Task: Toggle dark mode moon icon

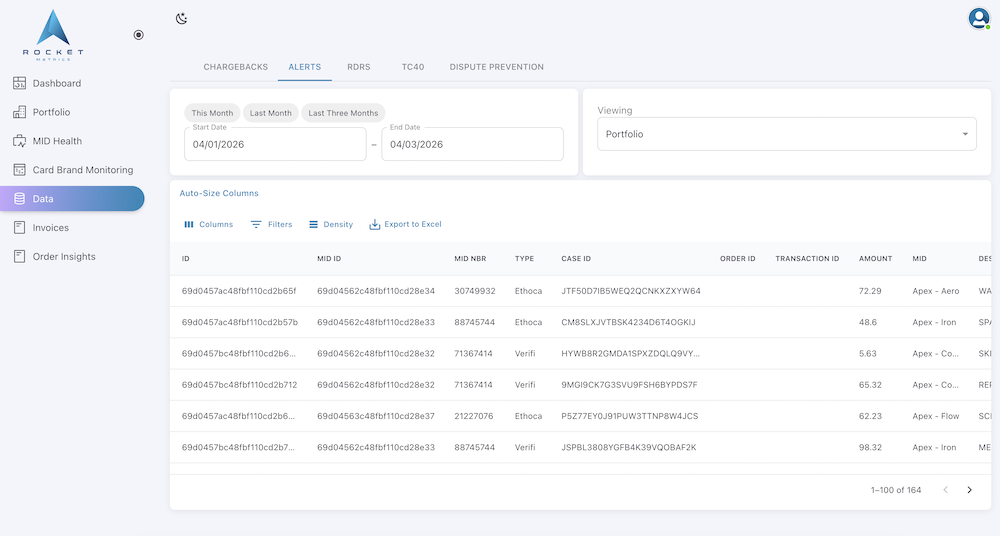Action: 181,18
